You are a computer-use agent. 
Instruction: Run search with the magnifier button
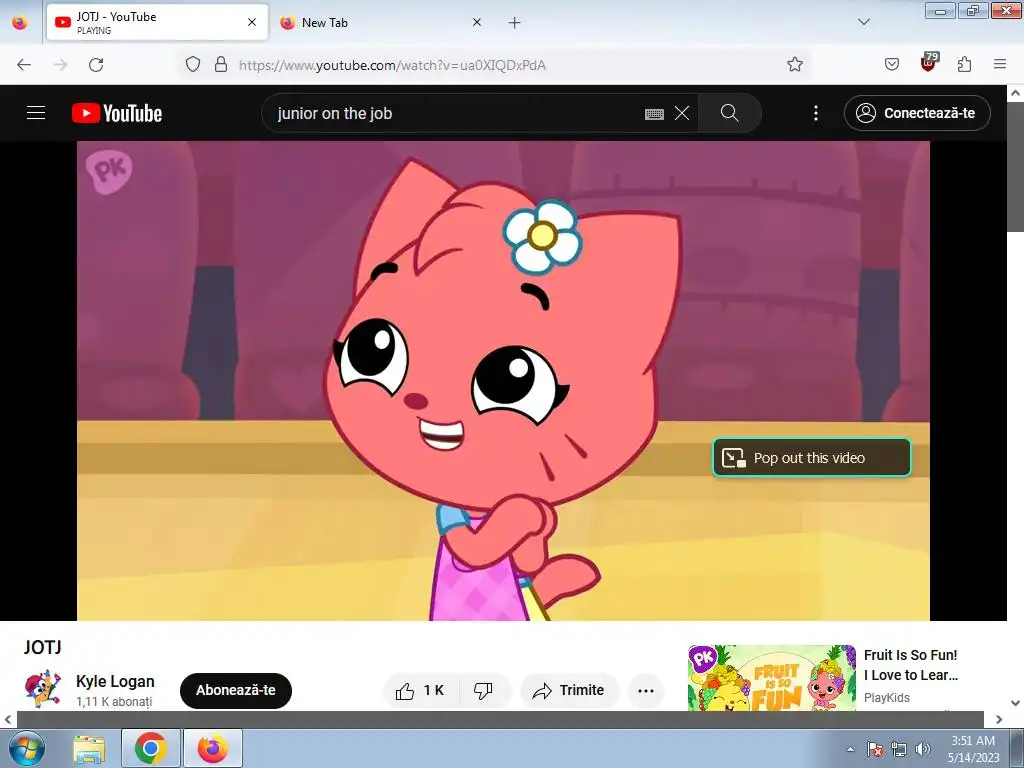[x=729, y=113]
